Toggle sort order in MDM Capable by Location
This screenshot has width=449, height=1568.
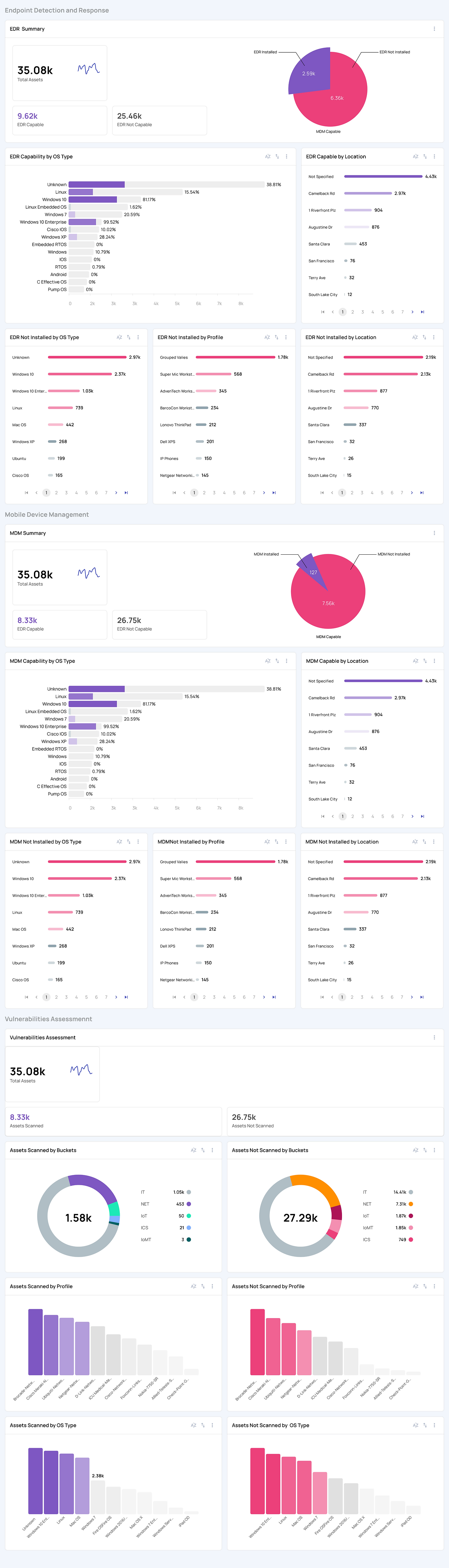pos(425,661)
